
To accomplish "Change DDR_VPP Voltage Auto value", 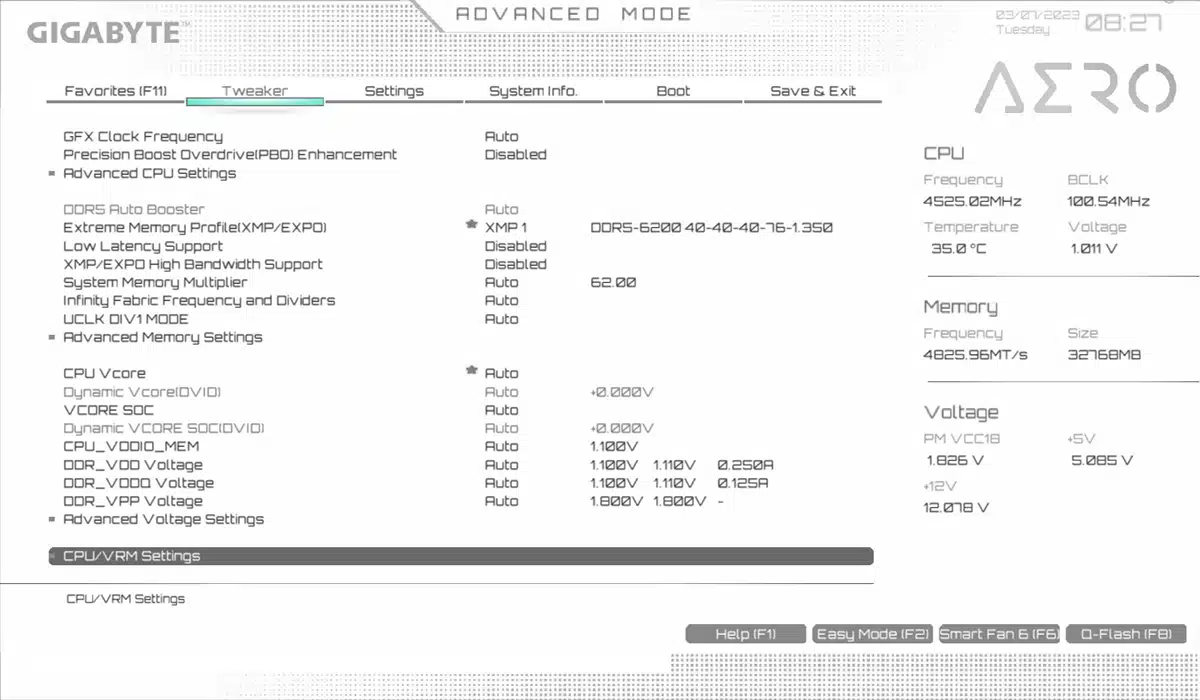I will pyautogui.click(x=502, y=501).
